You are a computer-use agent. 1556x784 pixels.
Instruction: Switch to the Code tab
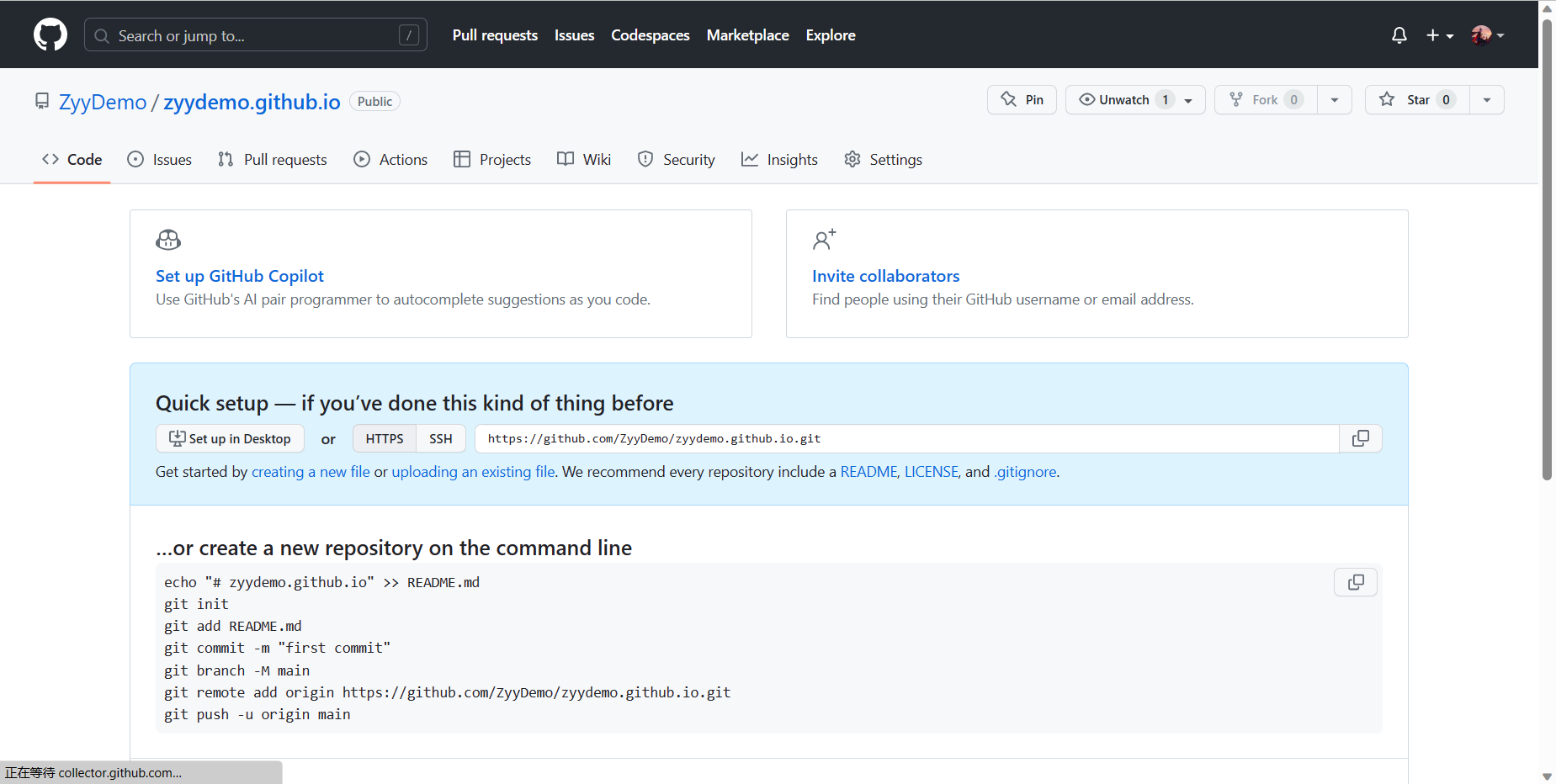click(x=72, y=160)
